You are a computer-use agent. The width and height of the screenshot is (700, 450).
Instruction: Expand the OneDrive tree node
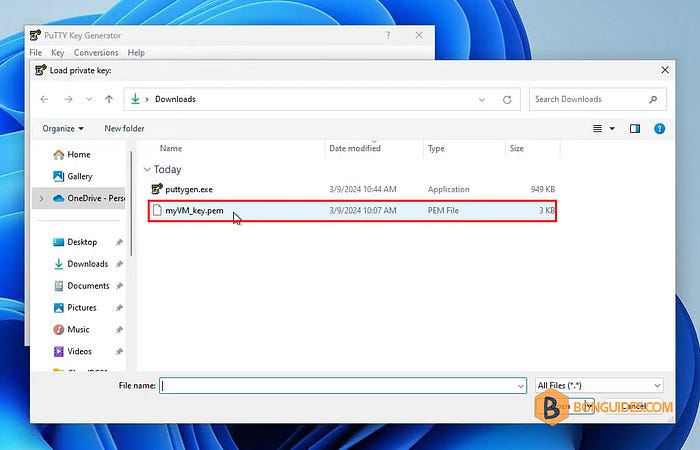[x=42, y=198]
